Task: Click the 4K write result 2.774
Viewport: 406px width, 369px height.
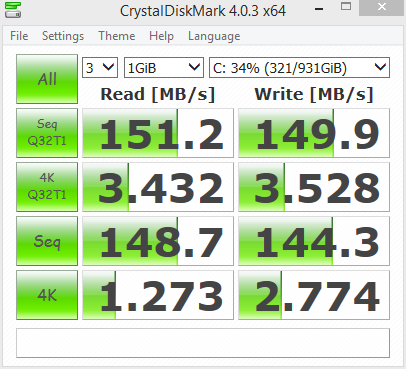Action: click(x=314, y=295)
